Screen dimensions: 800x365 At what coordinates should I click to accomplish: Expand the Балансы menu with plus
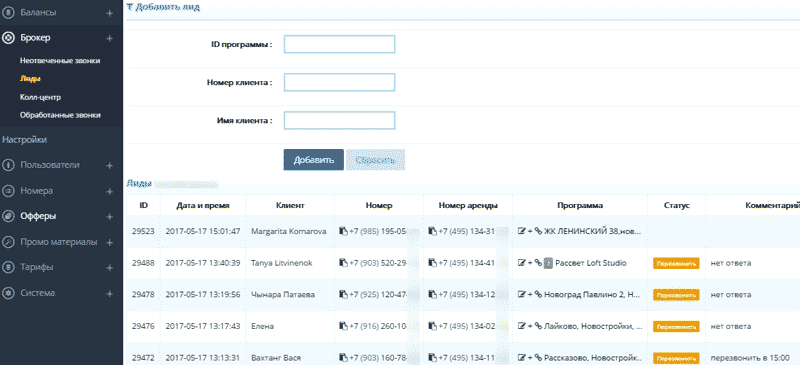tap(109, 13)
